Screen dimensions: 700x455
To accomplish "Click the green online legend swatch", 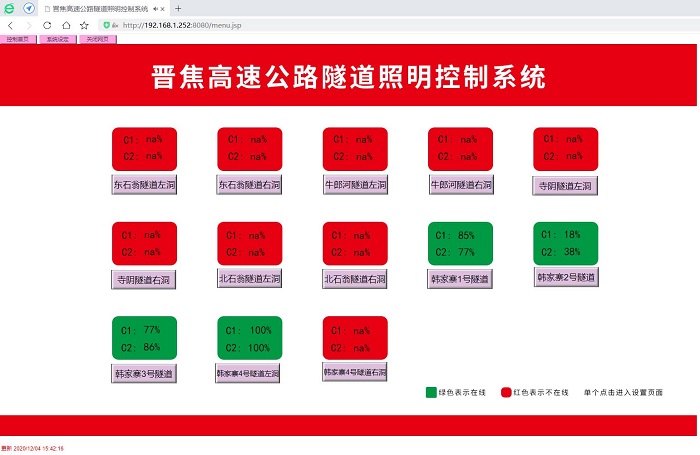I will coord(431,393).
